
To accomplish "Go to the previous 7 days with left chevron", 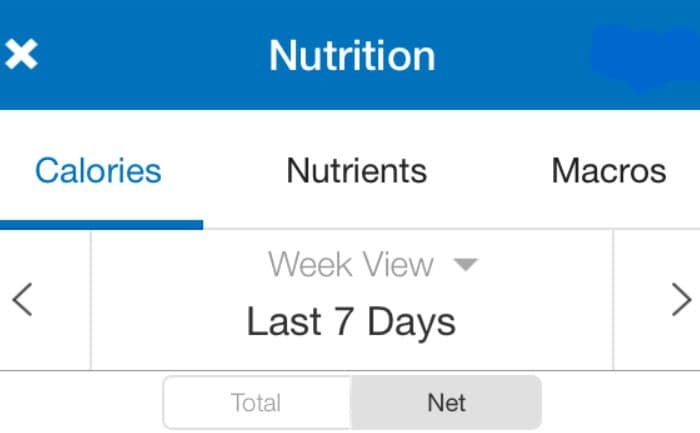I will (22, 300).
